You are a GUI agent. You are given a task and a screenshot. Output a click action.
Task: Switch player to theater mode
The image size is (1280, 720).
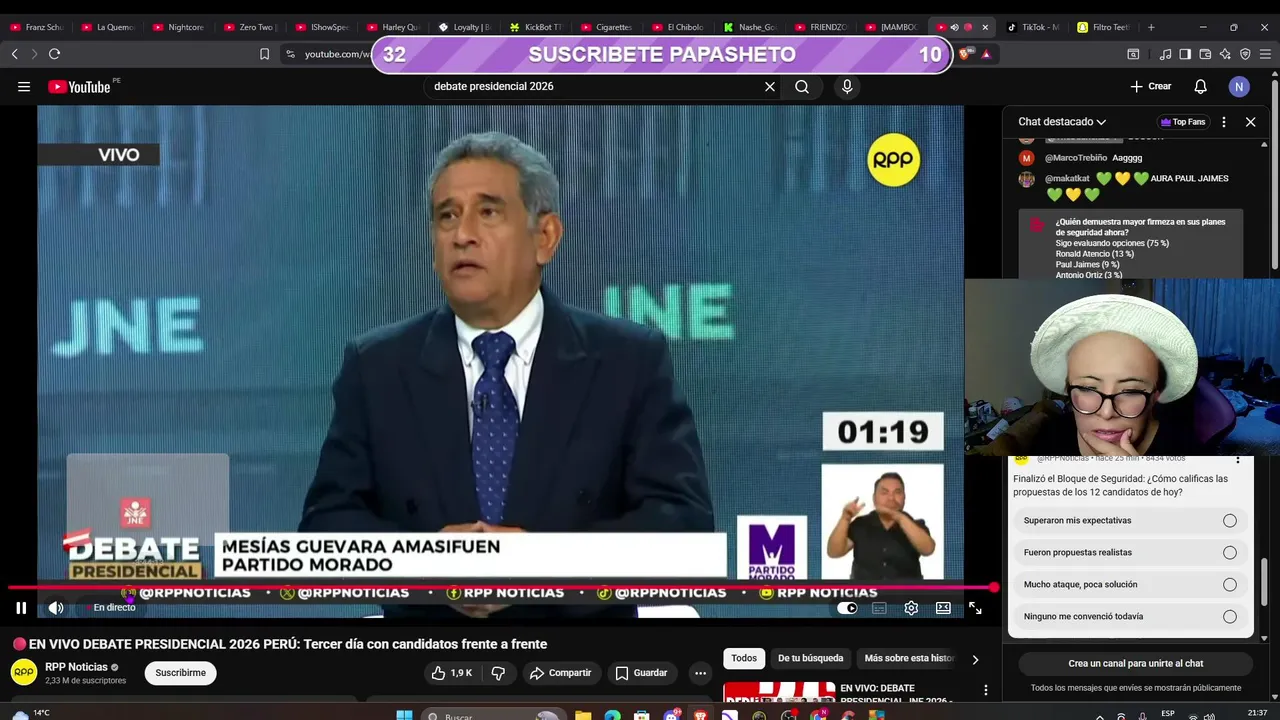(943, 607)
